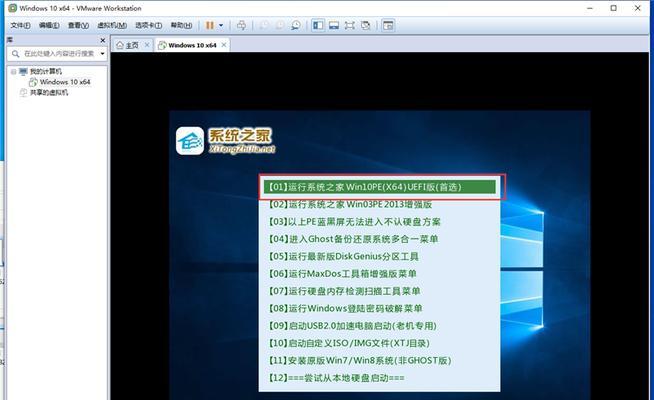The image size is (654, 400).
Task: Select 【03】以上PE蓝黑屏无法进入不认硬盘方案 entry
Action: (355, 222)
